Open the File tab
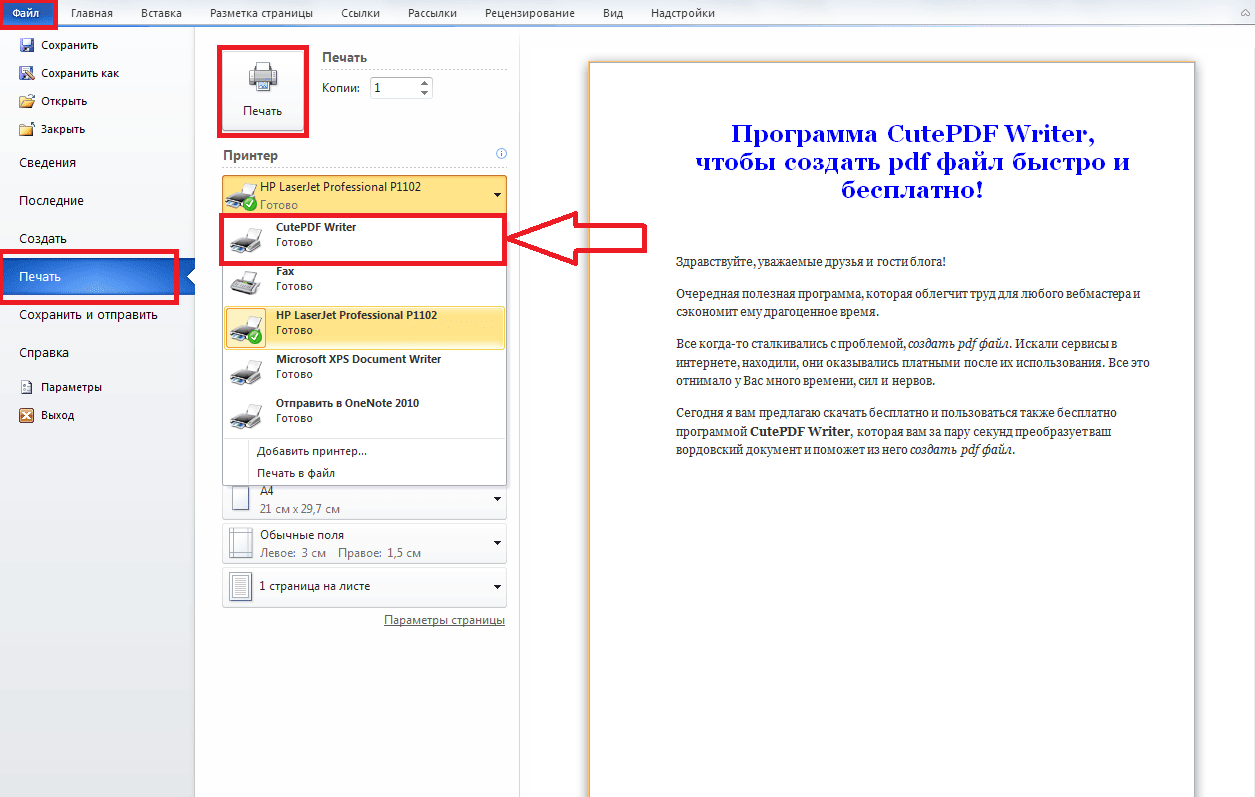Viewport: 1255px width, 797px height. [x=27, y=13]
